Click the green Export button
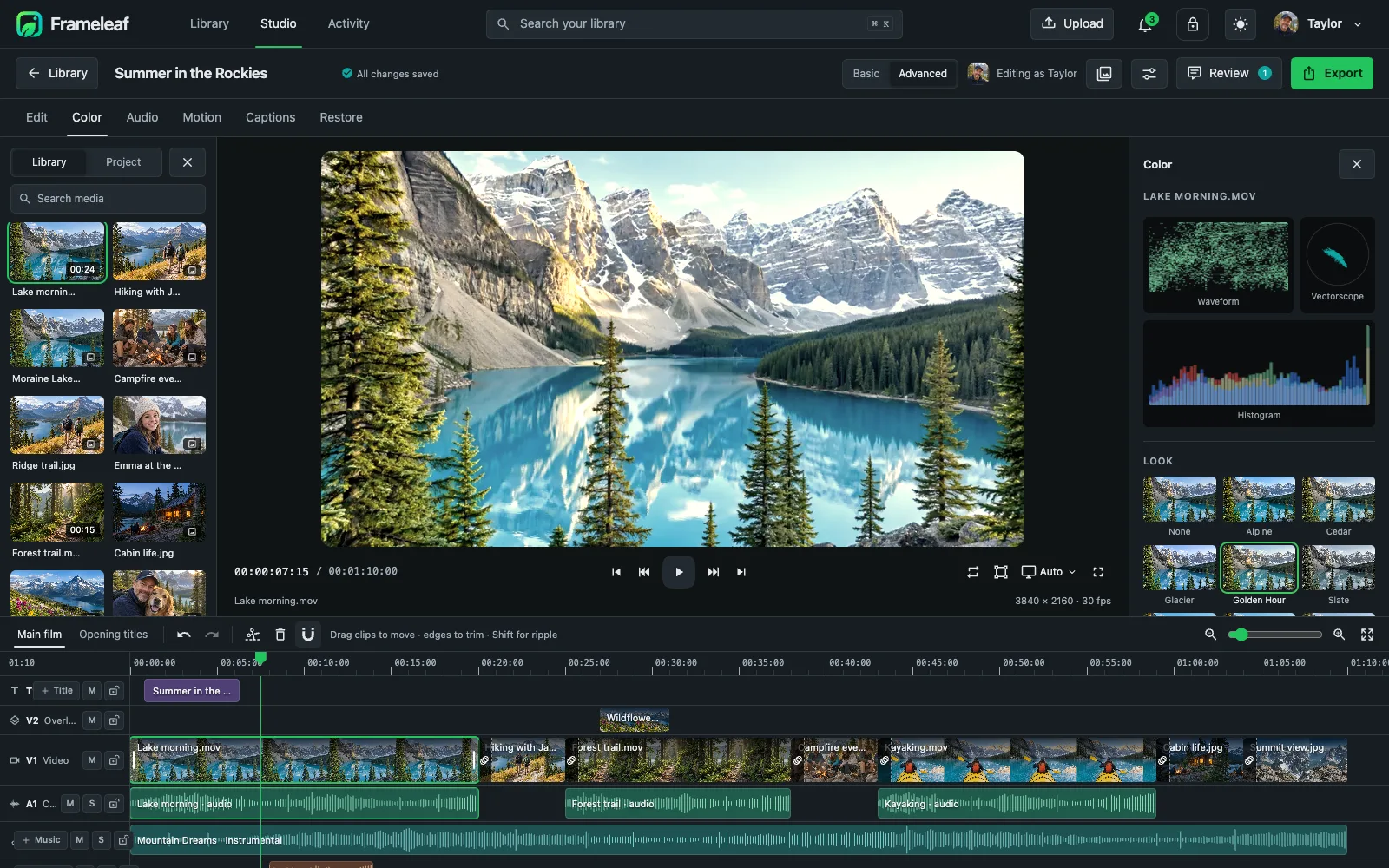The height and width of the screenshot is (868, 1389). [x=1332, y=74]
